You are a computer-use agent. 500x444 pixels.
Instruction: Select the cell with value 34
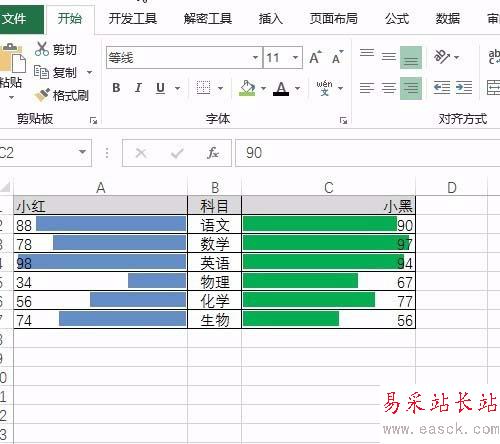point(100,281)
